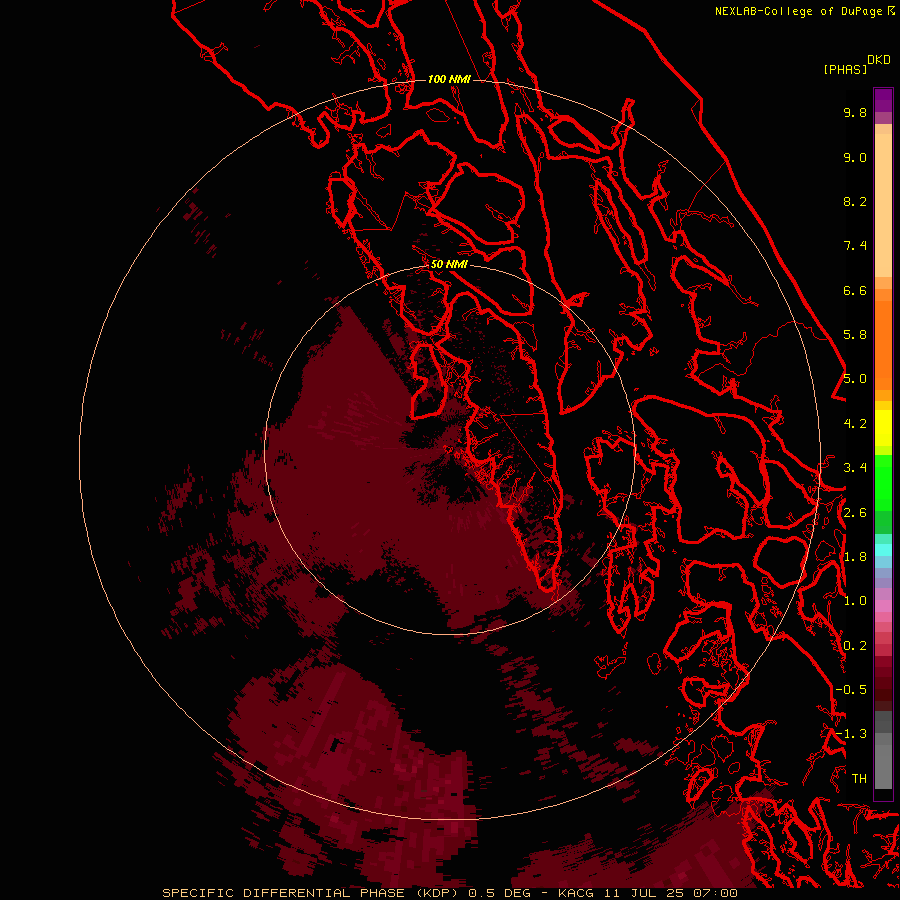Image resolution: width=900 pixels, height=900 pixels.
Task: Click the 9.0 value on the scale
Action: (855, 157)
